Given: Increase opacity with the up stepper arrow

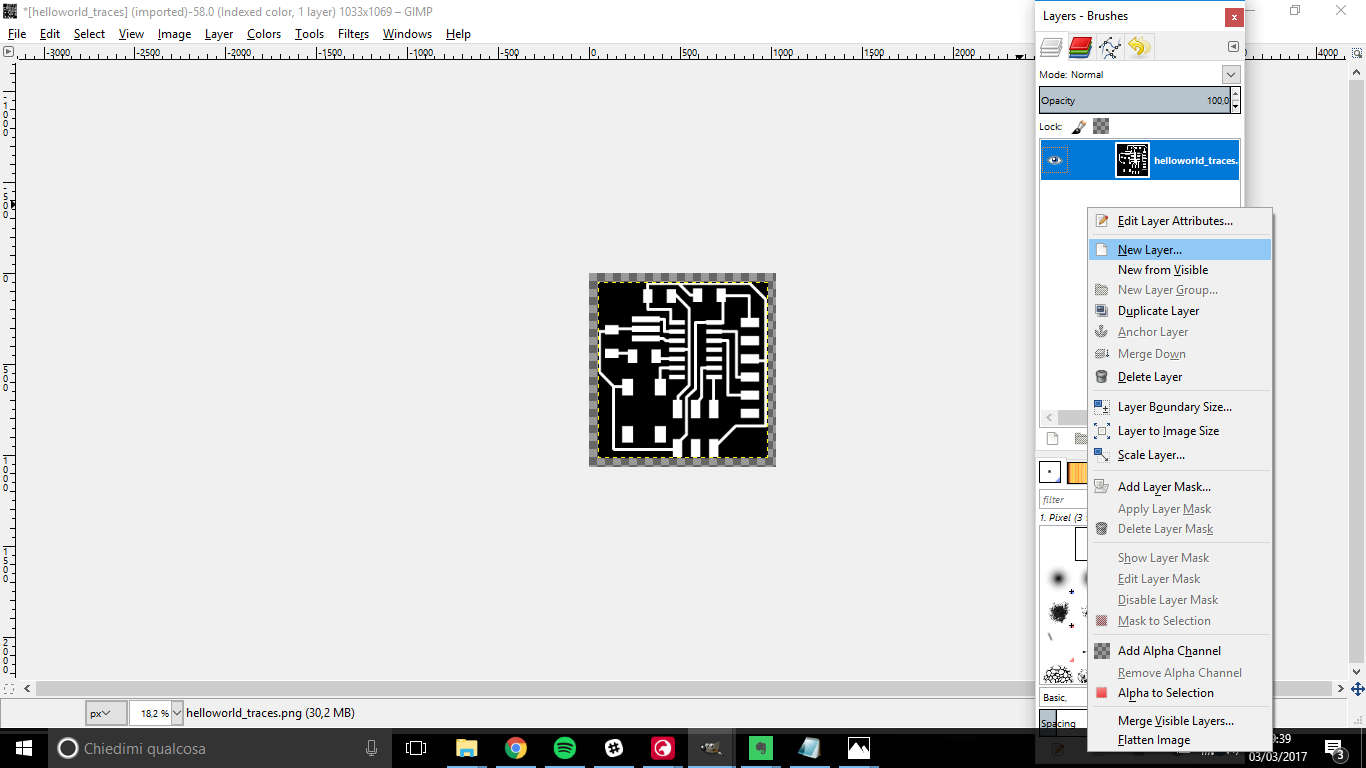Looking at the screenshot, I should 1236,94.
